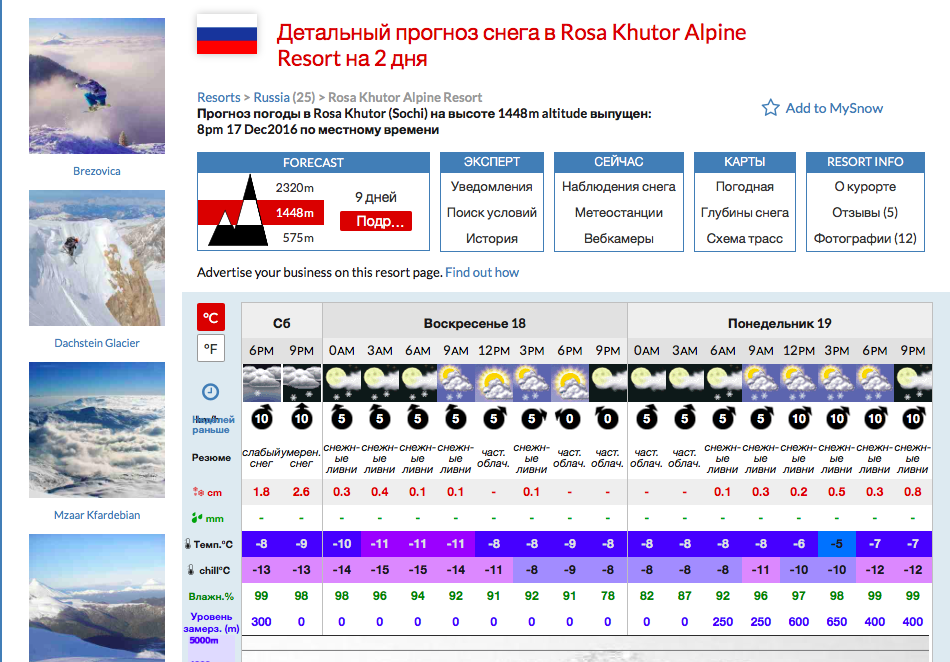Open the 9 дней forecast option
Image resolution: width=950 pixels, height=662 pixels.
[376, 197]
